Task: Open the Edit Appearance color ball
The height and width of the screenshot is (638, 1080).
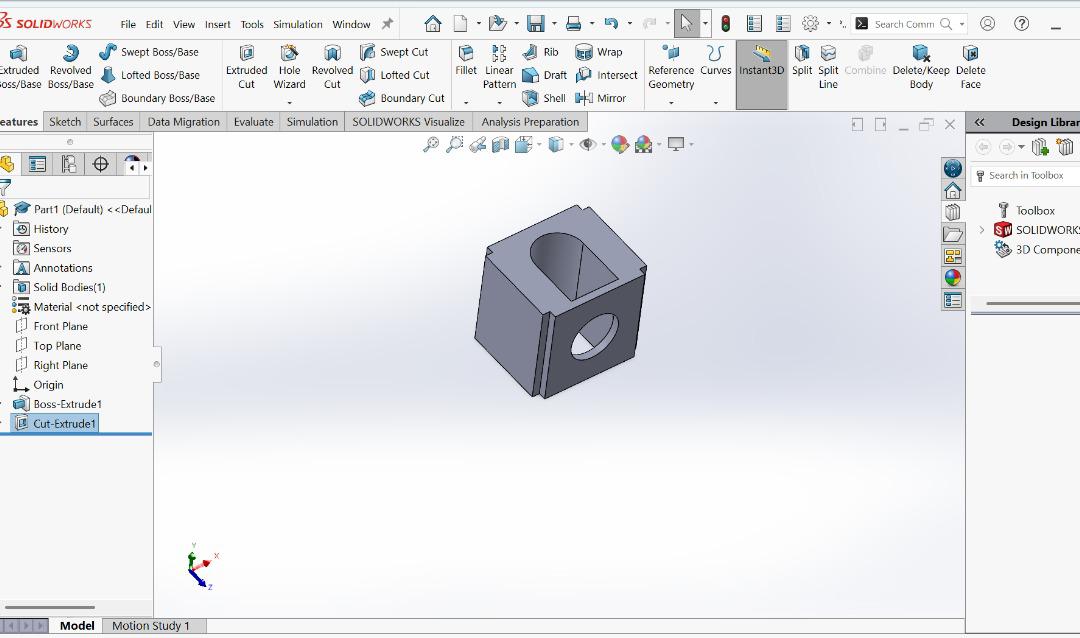Action: coord(620,145)
